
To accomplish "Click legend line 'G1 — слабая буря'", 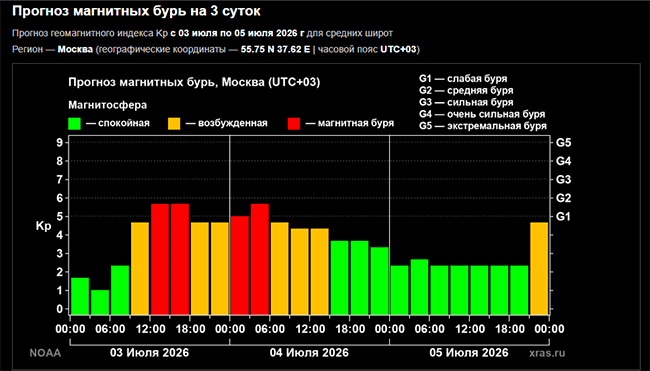I will (463, 79).
